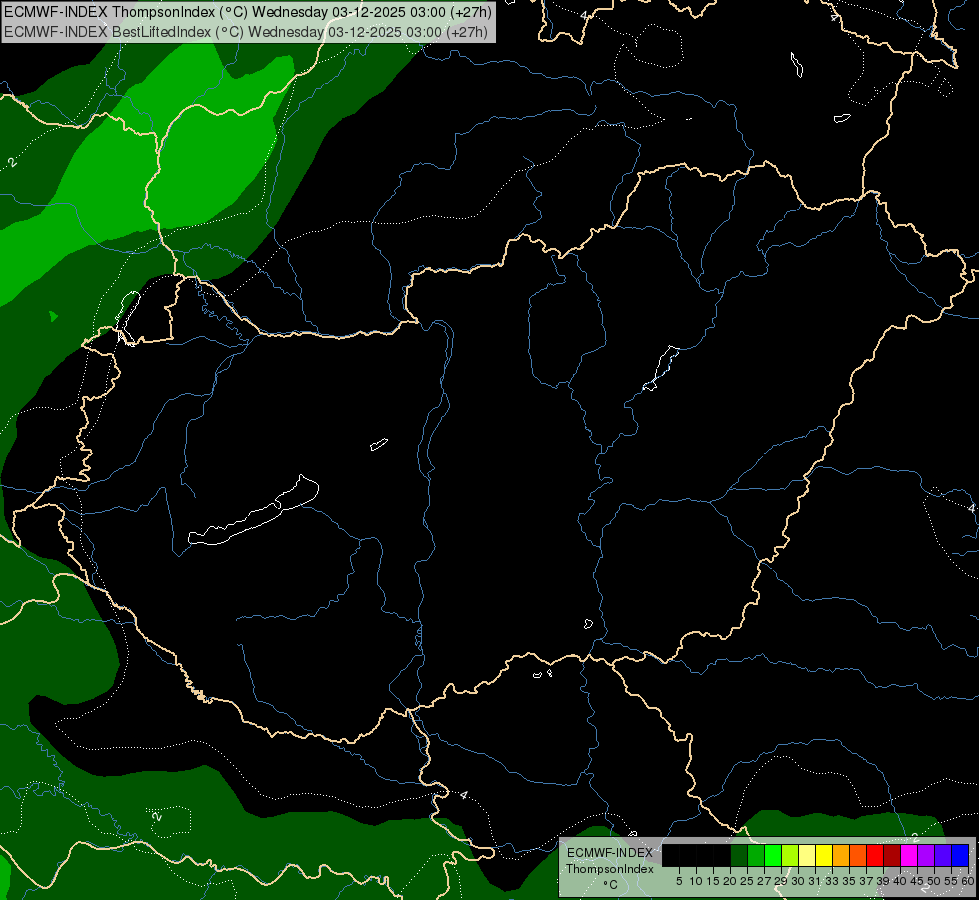This screenshot has height=900, width=979.
Task: Pick the indigo 50–55 legend swatch
Action: coord(943,855)
